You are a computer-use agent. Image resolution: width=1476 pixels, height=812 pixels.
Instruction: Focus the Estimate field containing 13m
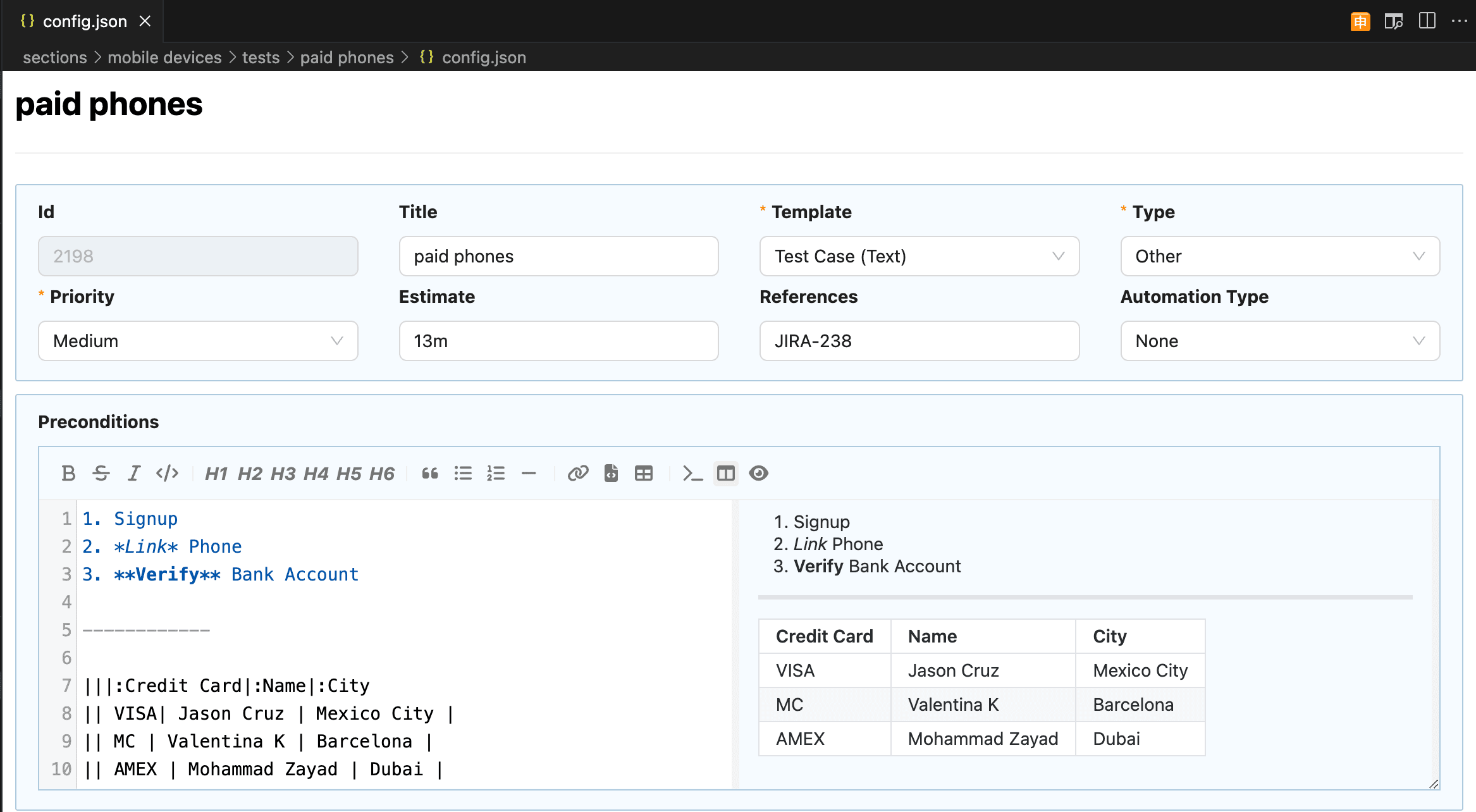pos(558,341)
